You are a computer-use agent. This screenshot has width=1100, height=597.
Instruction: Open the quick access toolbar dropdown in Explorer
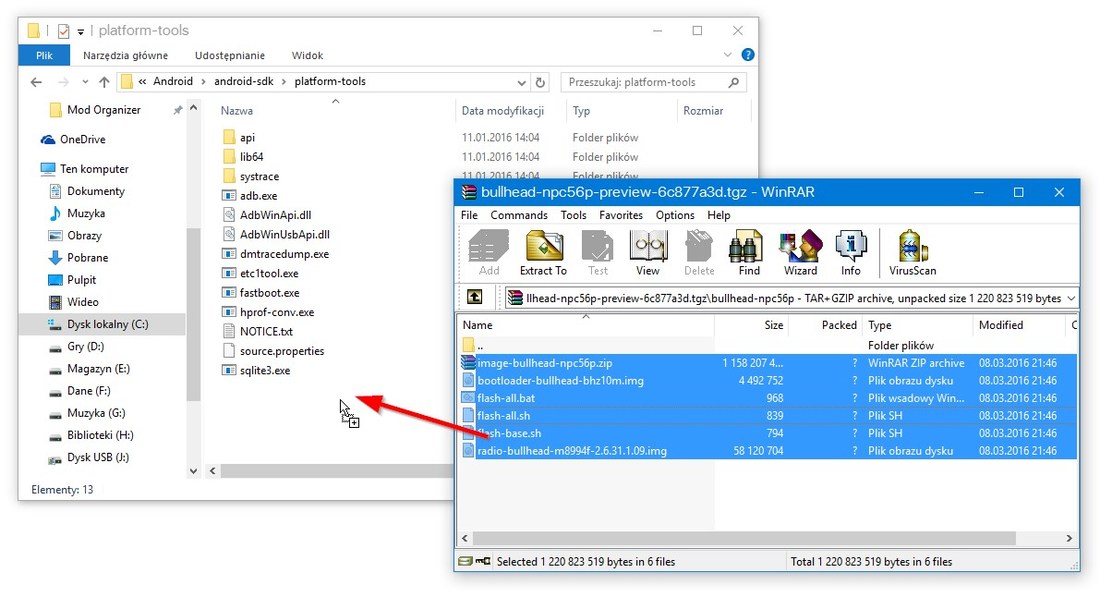click(x=81, y=32)
